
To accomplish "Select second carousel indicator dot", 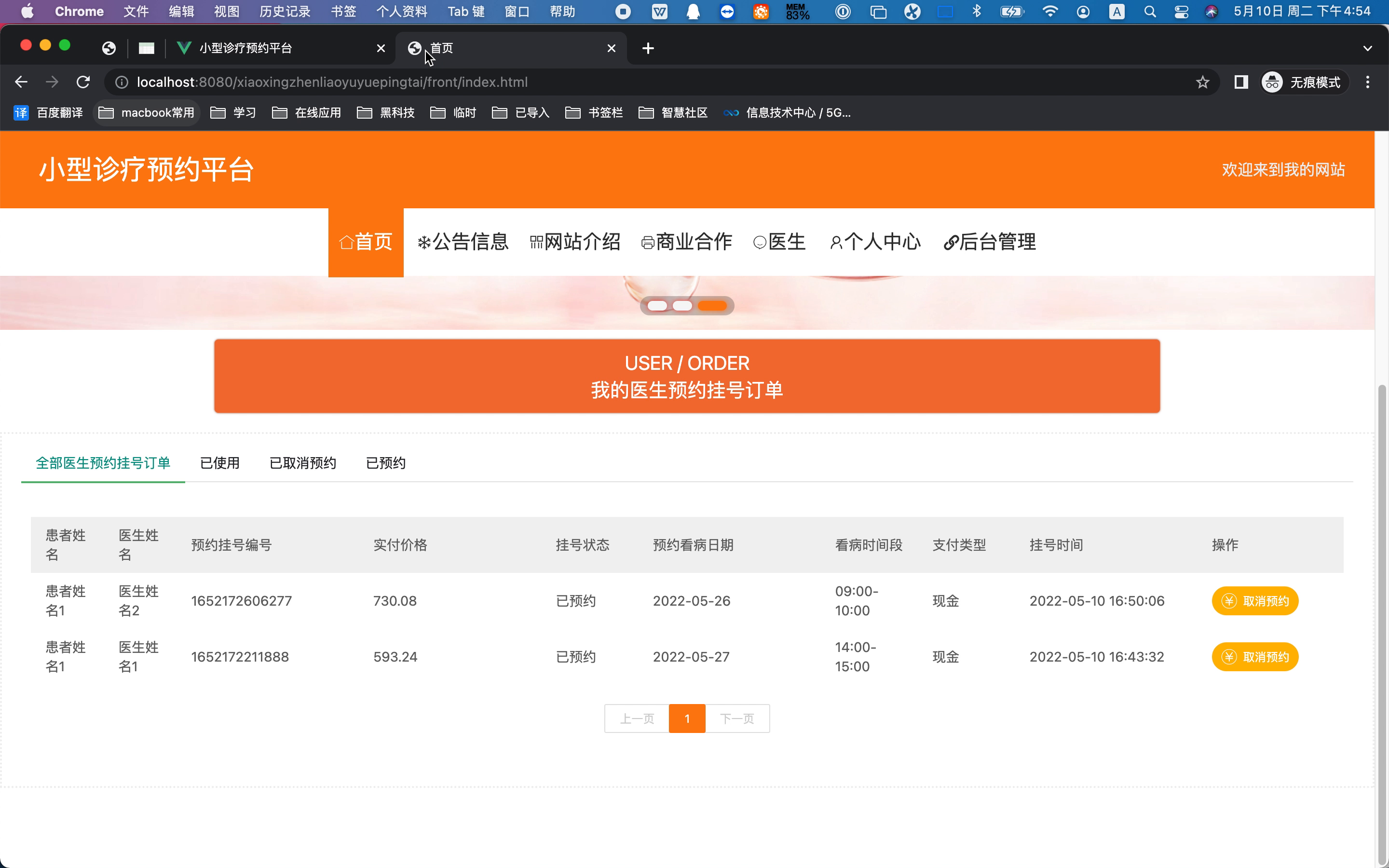I will tap(682, 306).
